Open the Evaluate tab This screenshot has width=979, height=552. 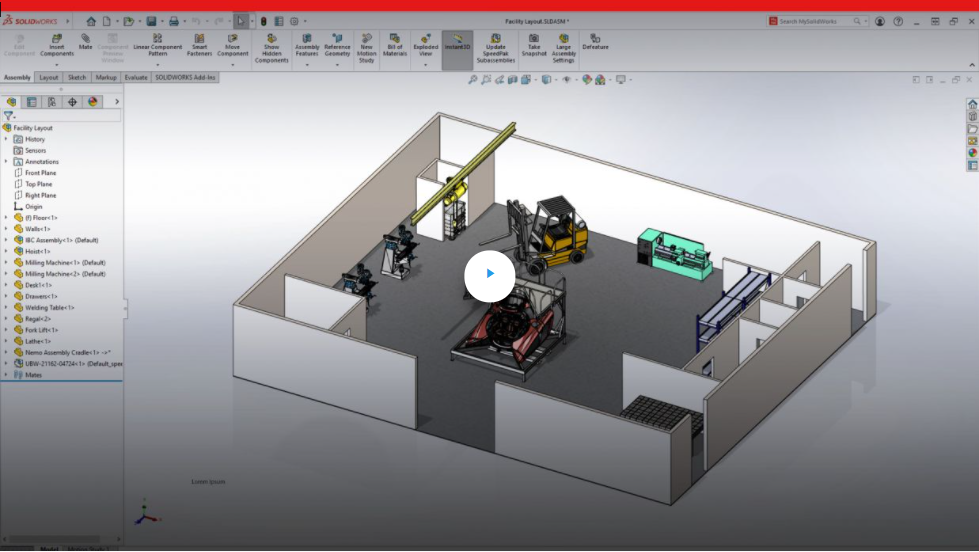(136, 77)
